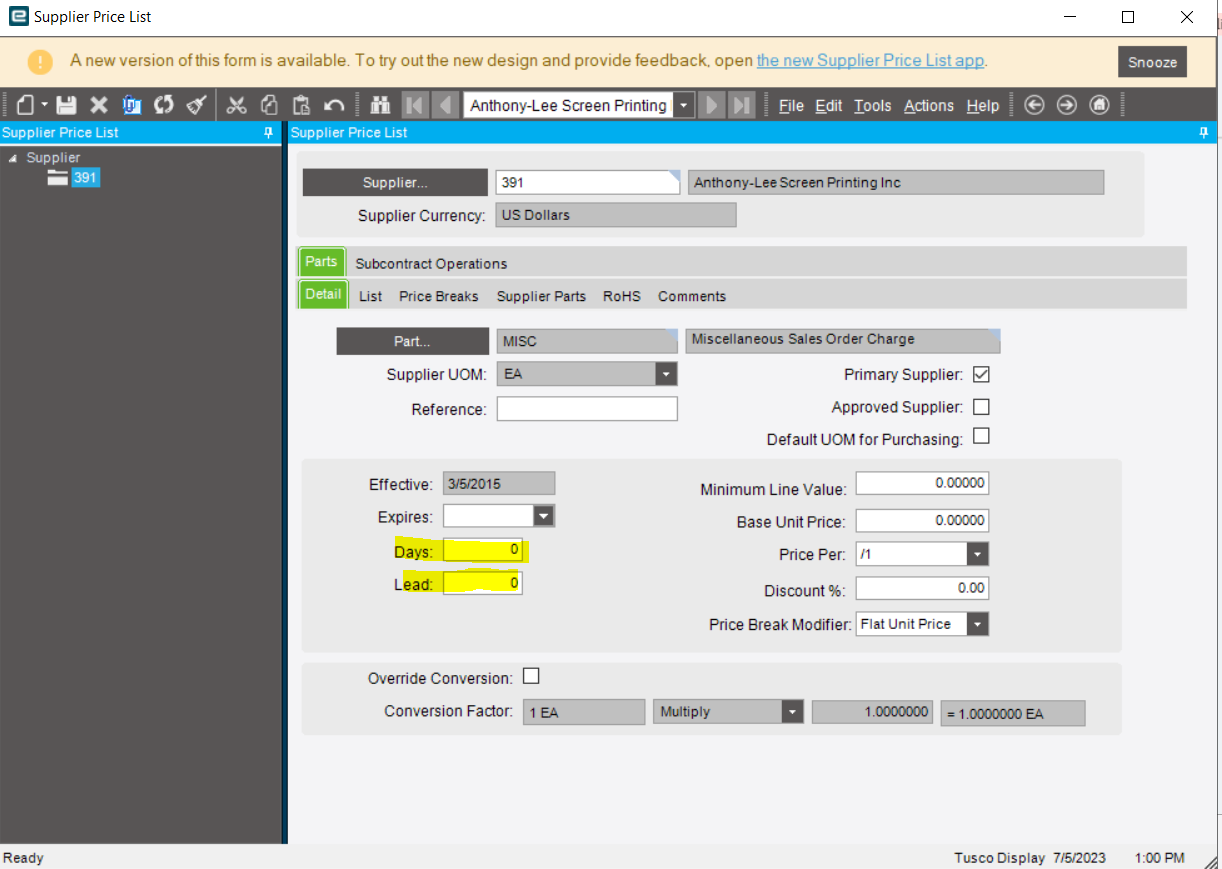Click the Cut scissors icon
Screen dimensions: 1222x869
(x=237, y=105)
